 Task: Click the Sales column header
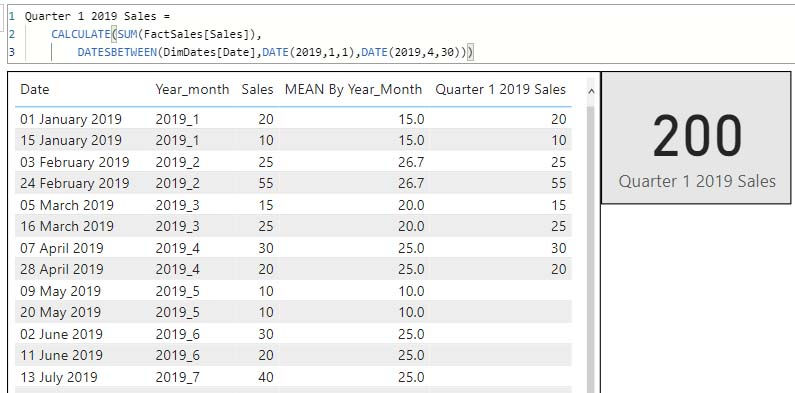[257, 90]
